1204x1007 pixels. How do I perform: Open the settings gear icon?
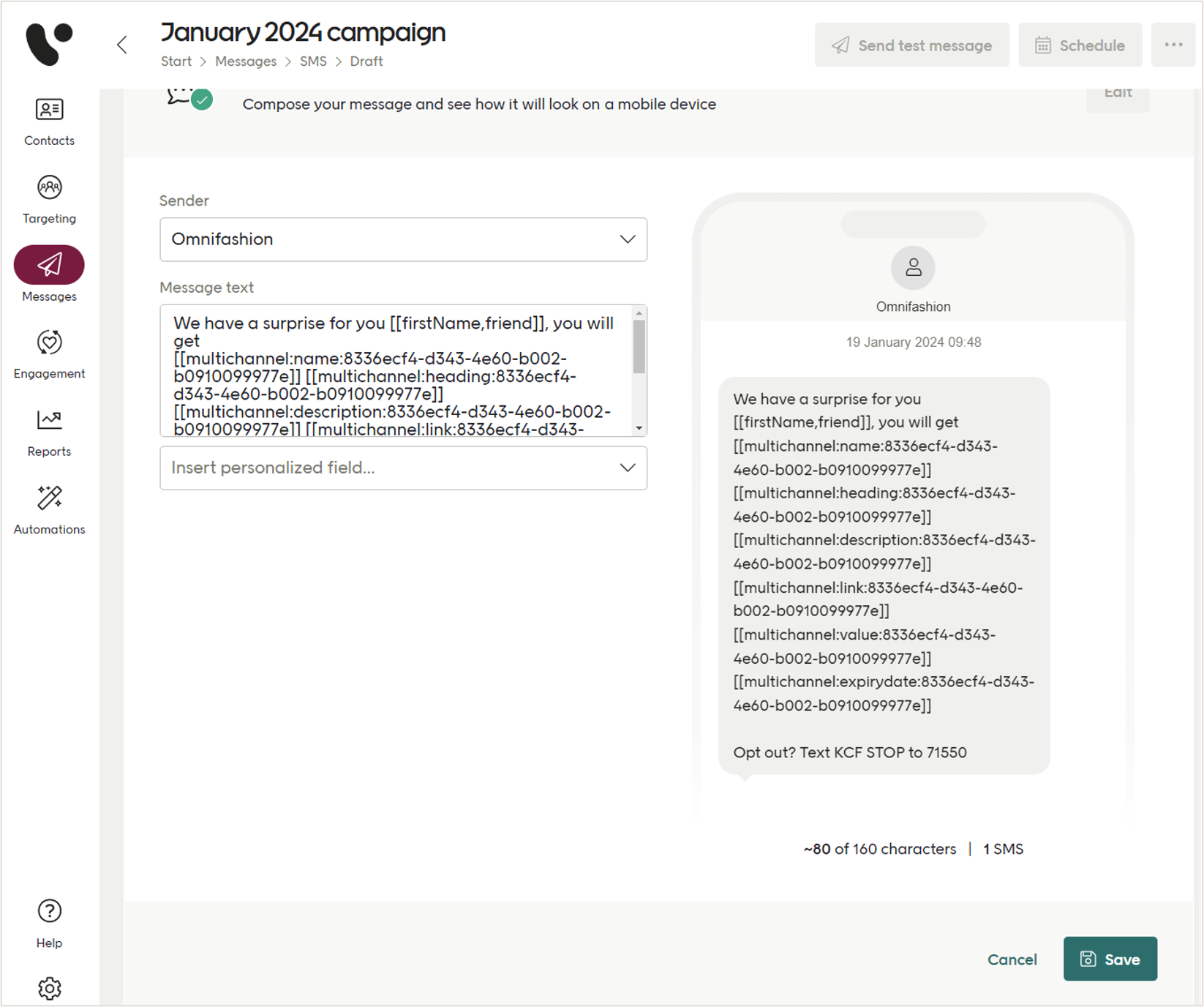click(48, 988)
